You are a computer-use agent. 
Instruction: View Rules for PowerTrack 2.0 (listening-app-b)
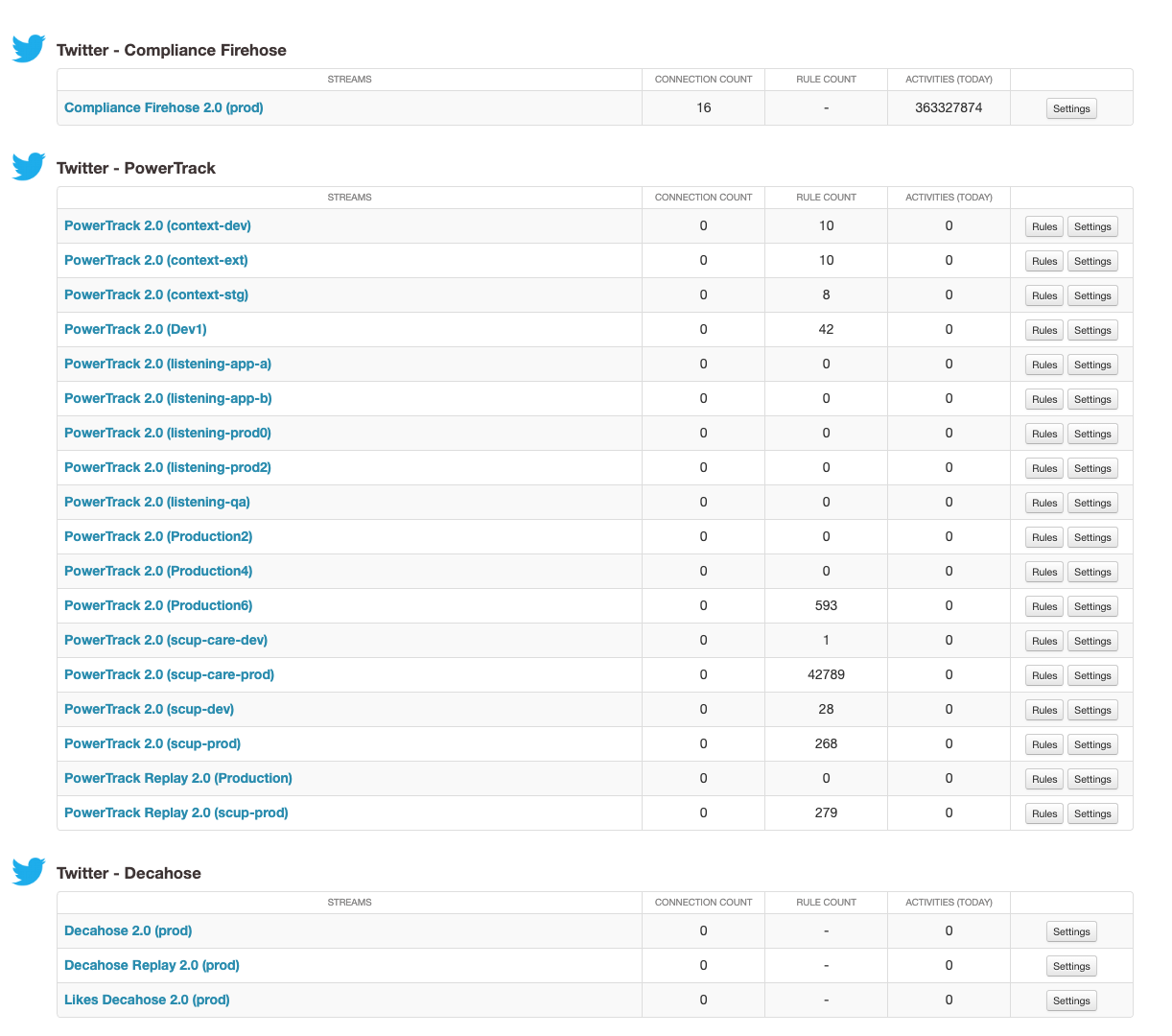pyautogui.click(x=1044, y=399)
